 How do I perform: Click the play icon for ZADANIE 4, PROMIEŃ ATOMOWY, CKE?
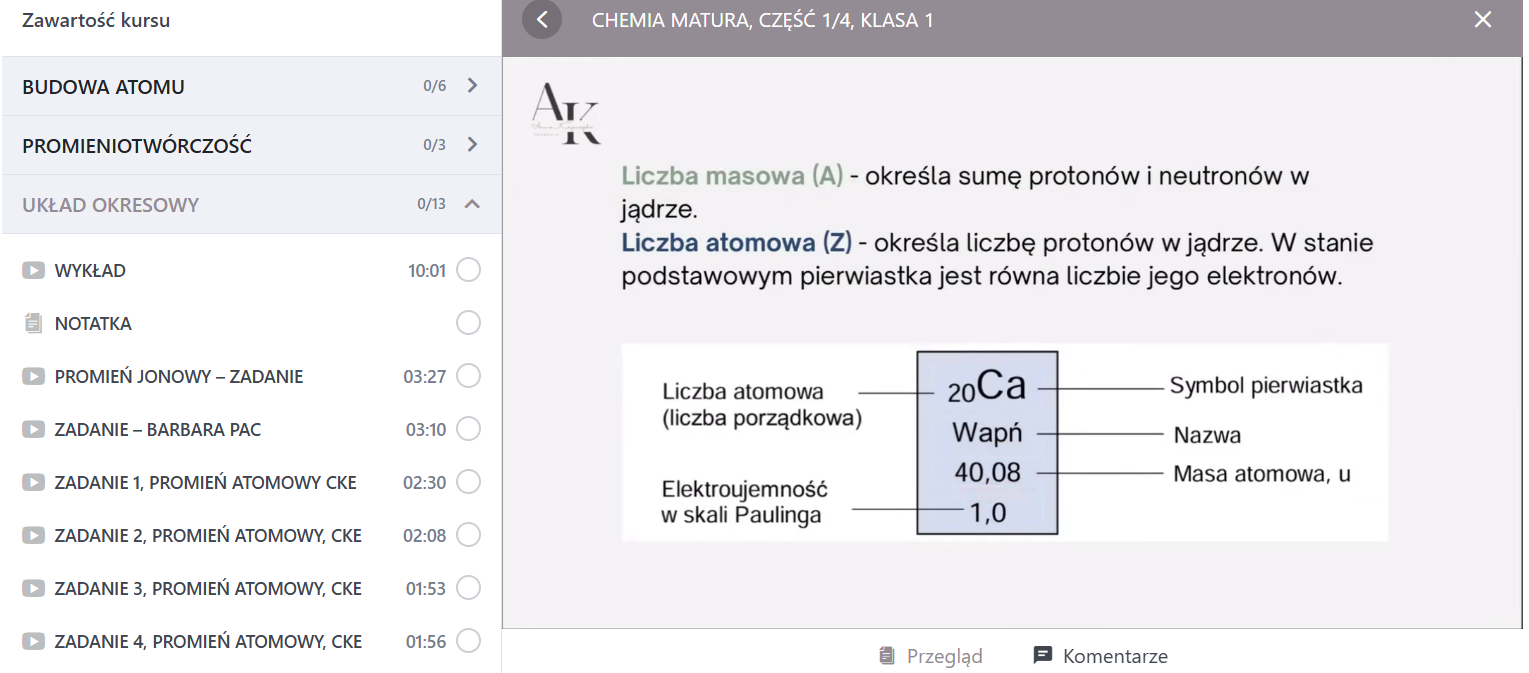[33, 641]
